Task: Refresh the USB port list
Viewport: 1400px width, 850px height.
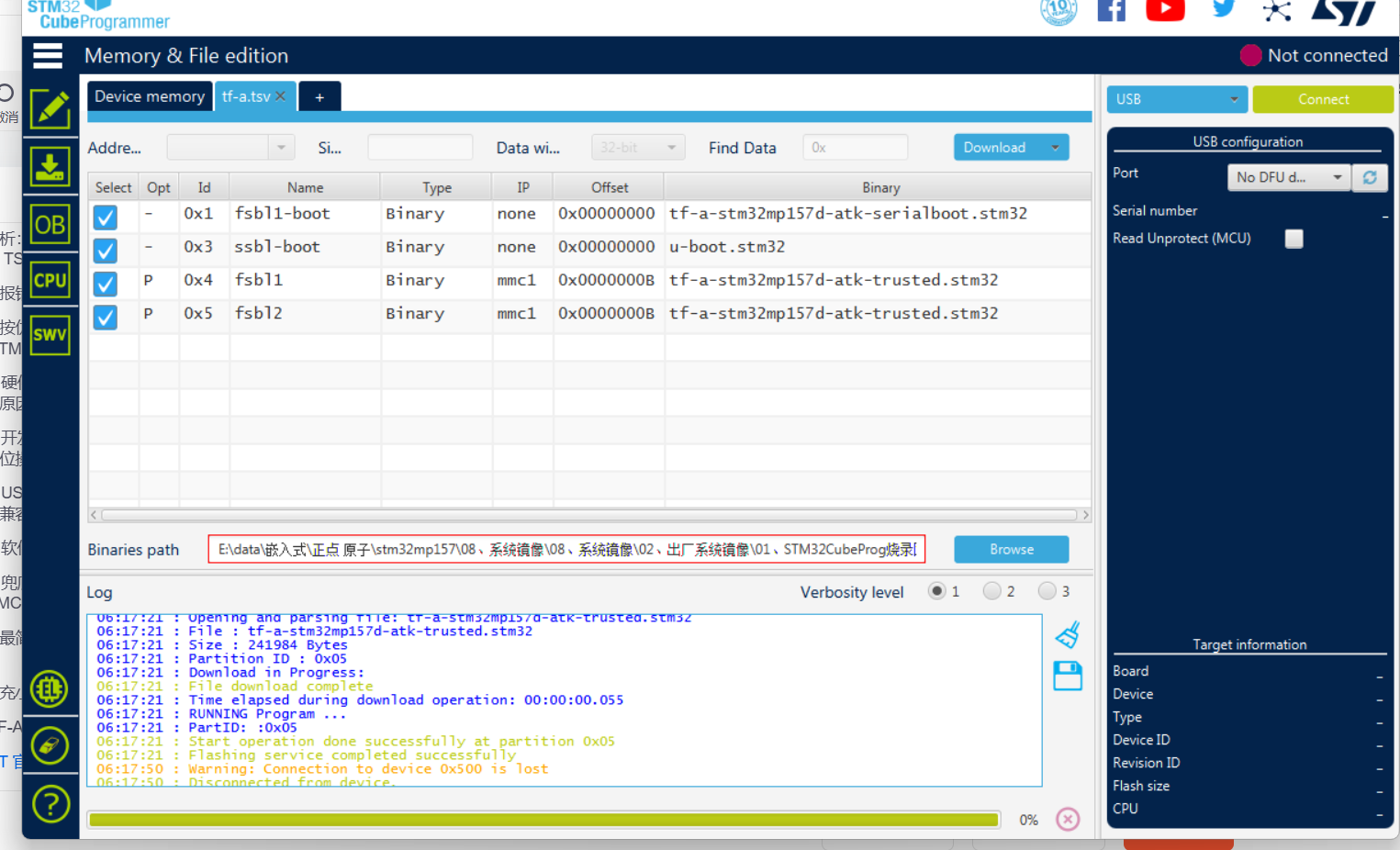Action: (1370, 177)
